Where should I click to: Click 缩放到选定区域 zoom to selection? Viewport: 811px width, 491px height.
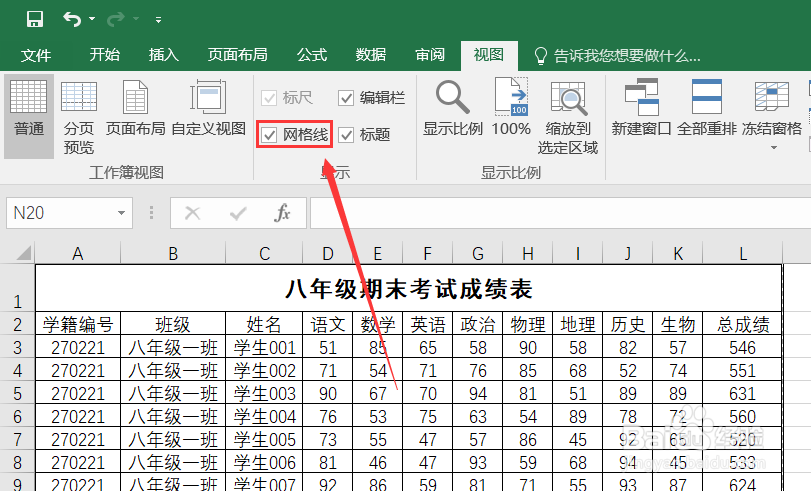(x=567, y=117)
